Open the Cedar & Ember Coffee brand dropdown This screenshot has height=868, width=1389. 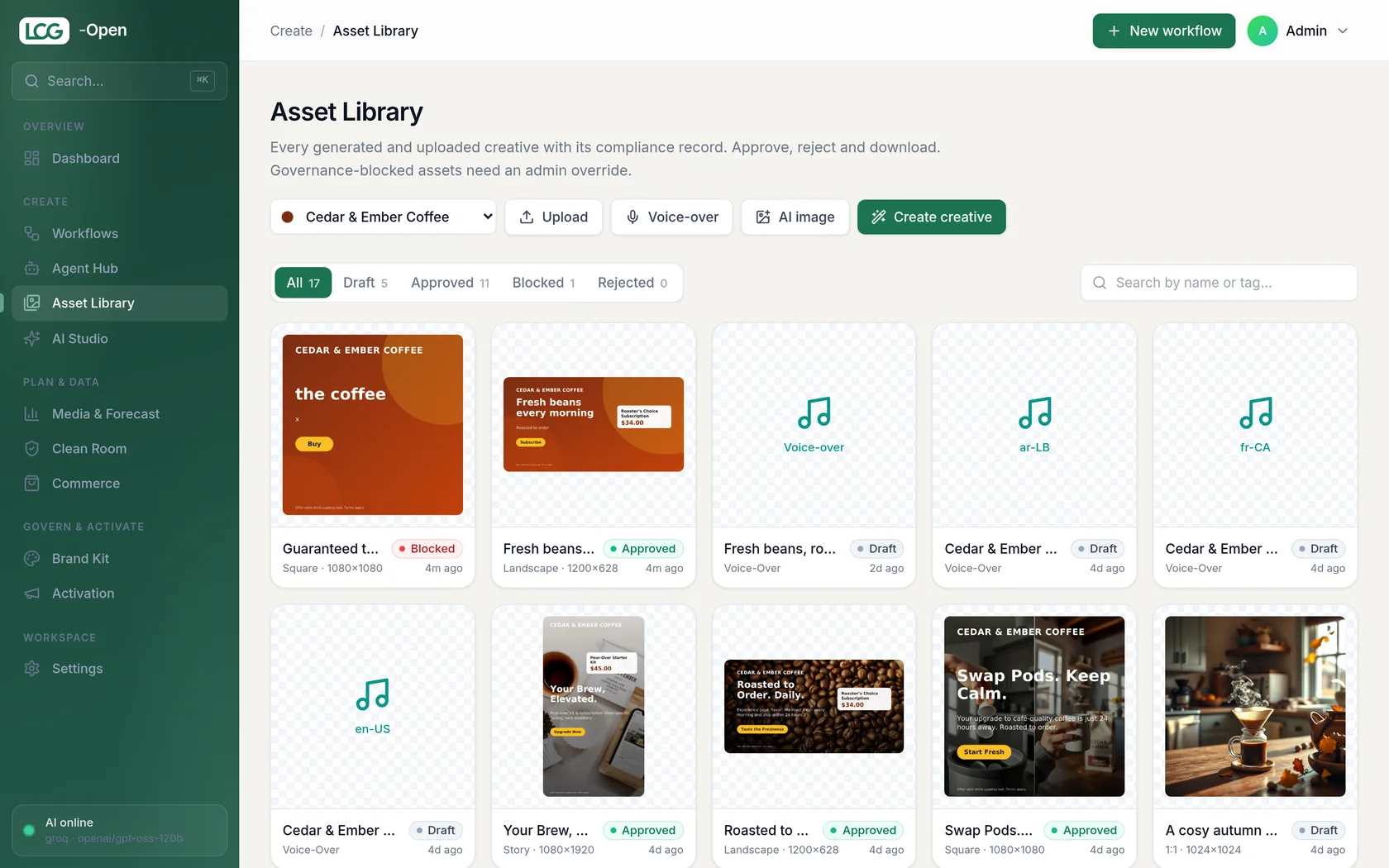click(x=383, y=217)
